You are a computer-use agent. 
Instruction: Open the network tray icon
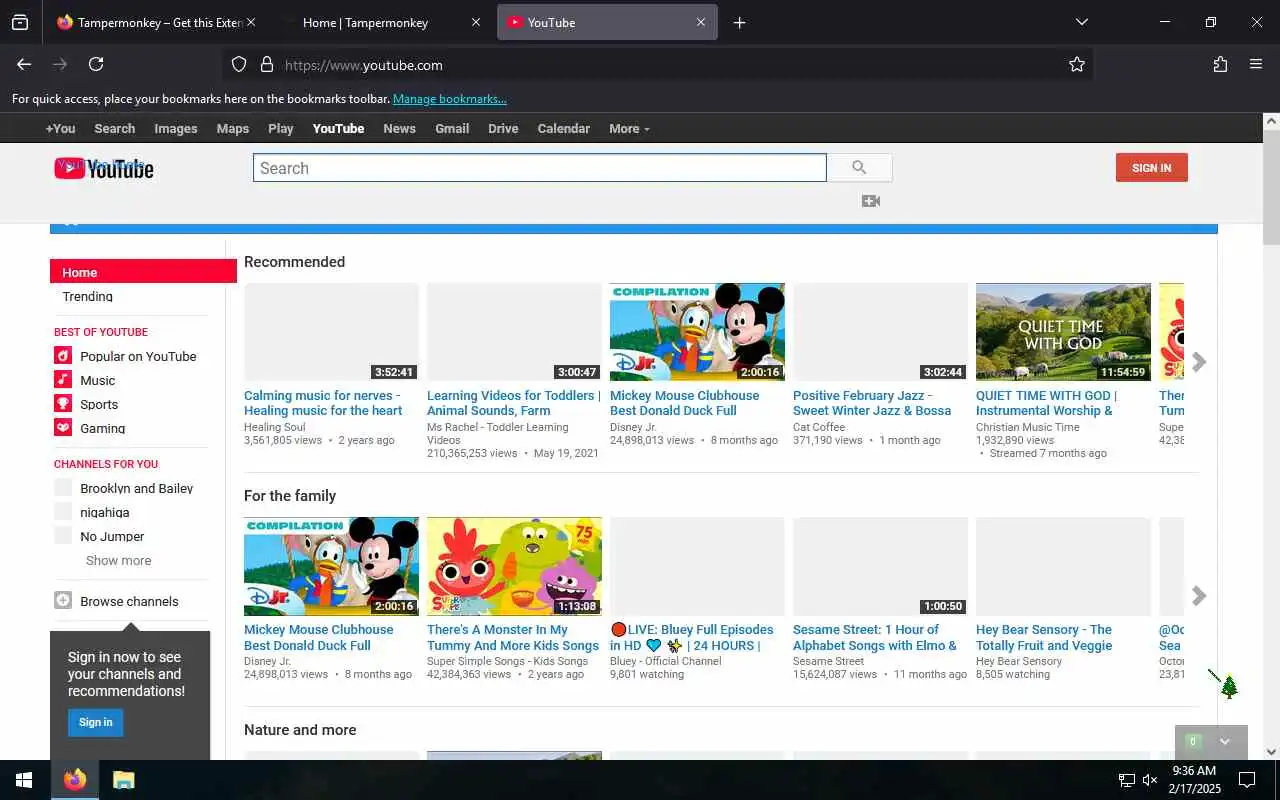(x=1126, y=780)
